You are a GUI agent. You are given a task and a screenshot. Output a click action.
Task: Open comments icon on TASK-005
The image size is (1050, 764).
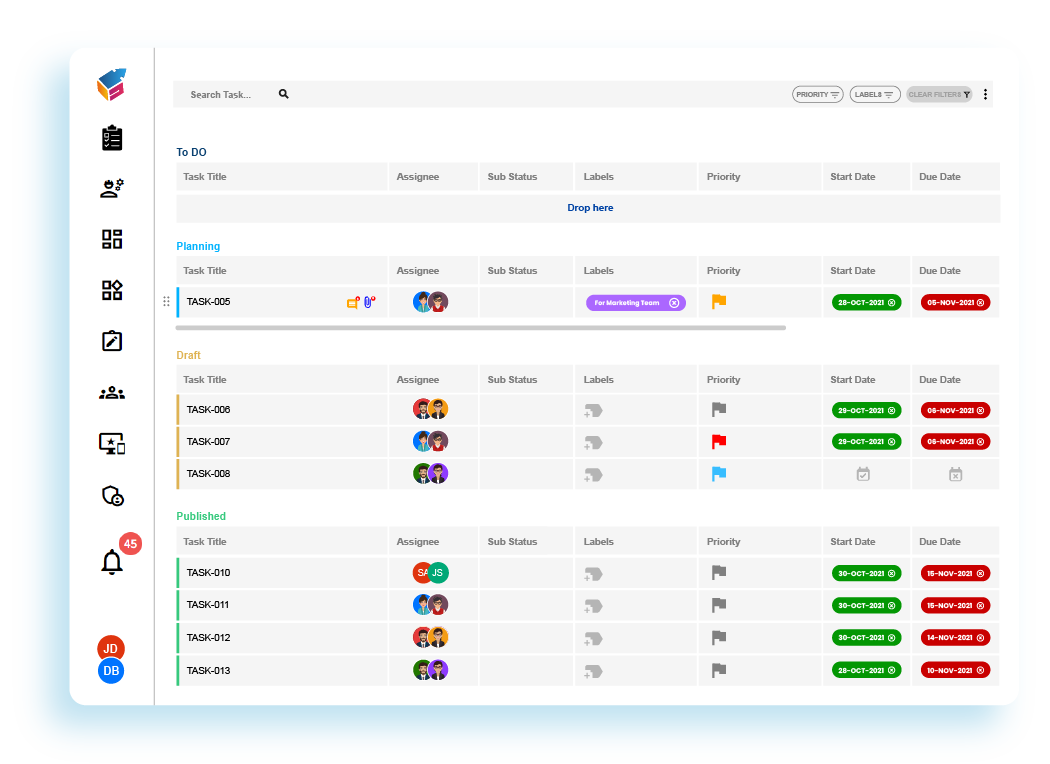coord(350,301)
